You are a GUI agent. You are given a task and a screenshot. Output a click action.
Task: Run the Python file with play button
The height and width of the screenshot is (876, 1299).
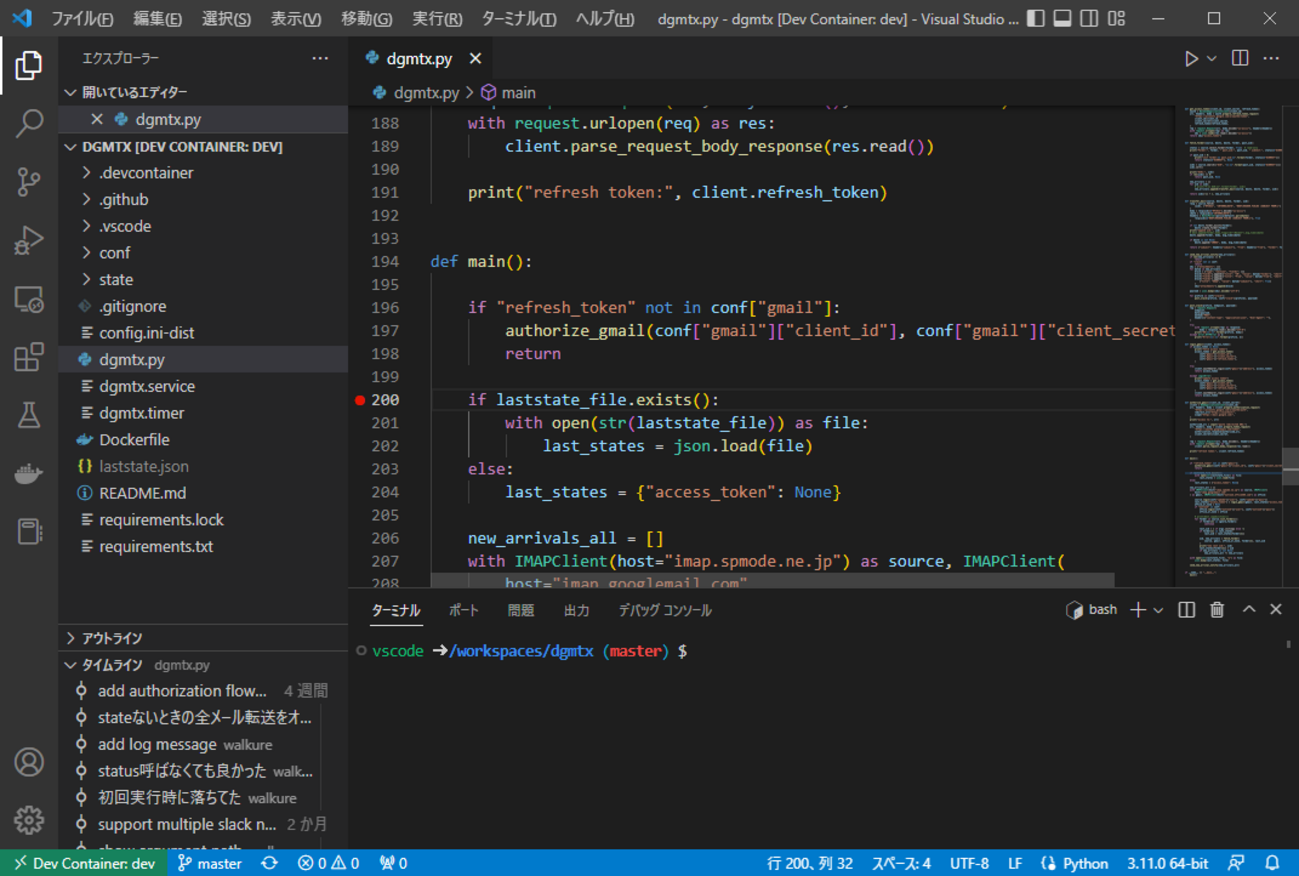(1191, 59)
